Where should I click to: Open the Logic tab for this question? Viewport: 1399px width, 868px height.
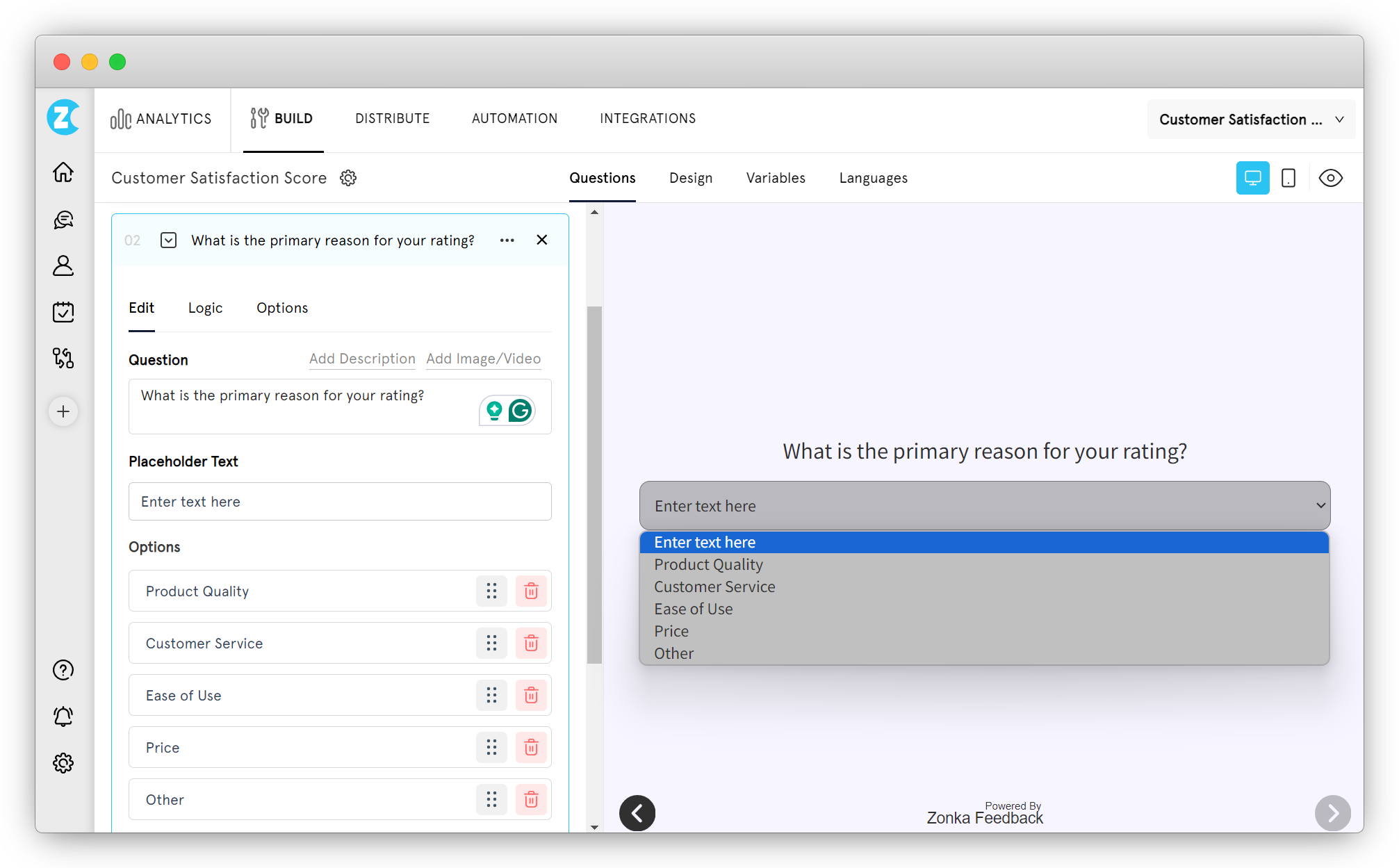[206, 308]
